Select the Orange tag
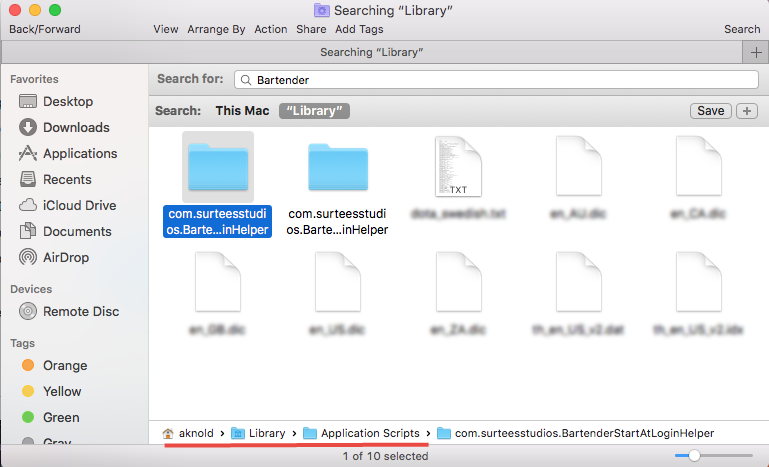This screenshot has width=769, height=467. (x=54, y=365)
